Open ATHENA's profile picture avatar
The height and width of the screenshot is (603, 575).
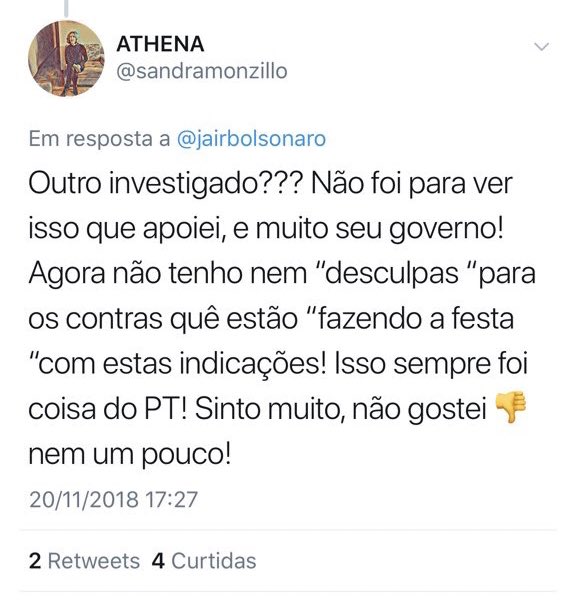[66, 59]
